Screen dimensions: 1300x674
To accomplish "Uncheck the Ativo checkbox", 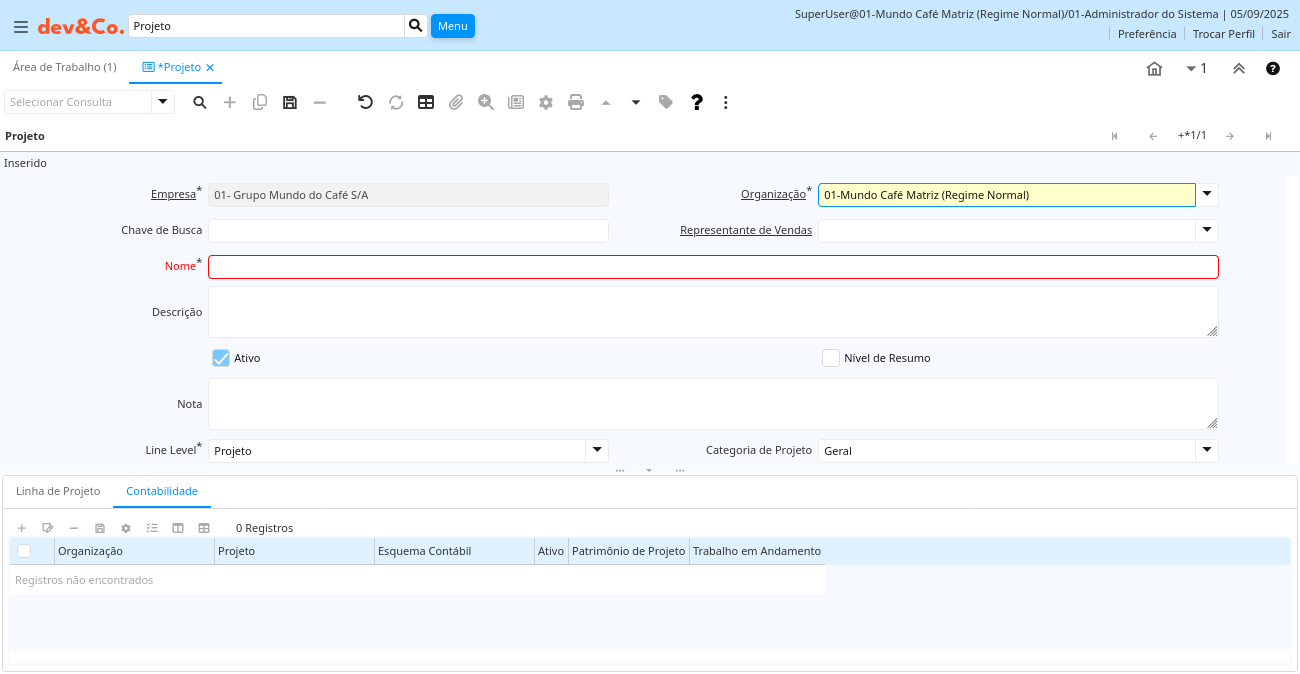I will [221, 358].
